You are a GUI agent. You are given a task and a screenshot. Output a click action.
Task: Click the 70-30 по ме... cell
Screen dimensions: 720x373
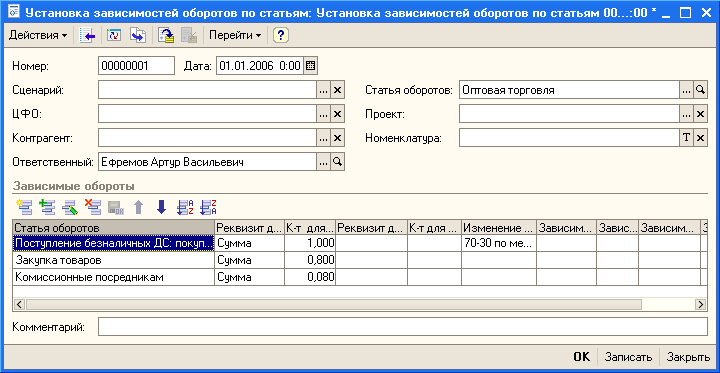[x=499, y=243]
